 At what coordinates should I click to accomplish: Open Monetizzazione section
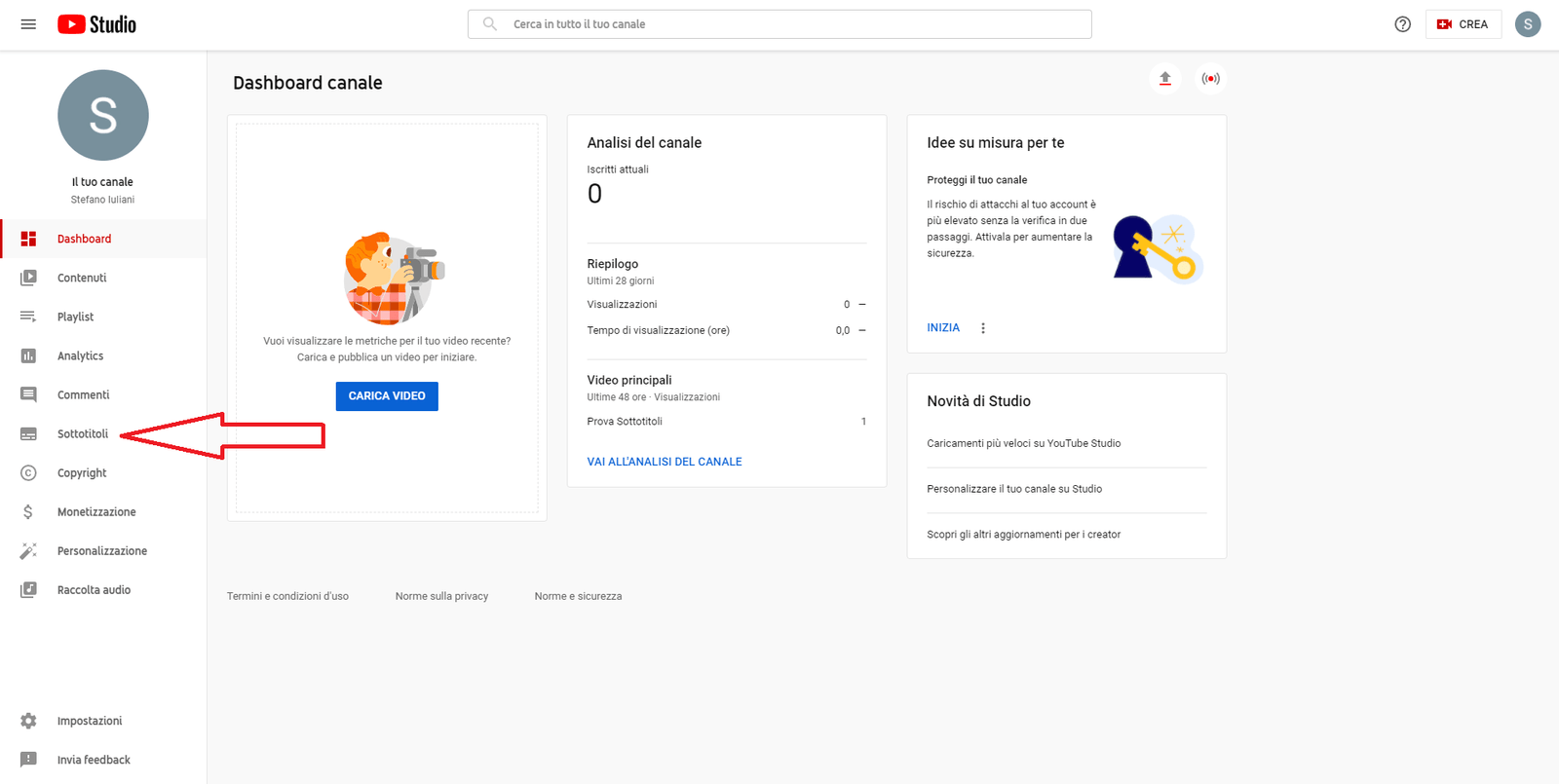[x=96, y=511]
